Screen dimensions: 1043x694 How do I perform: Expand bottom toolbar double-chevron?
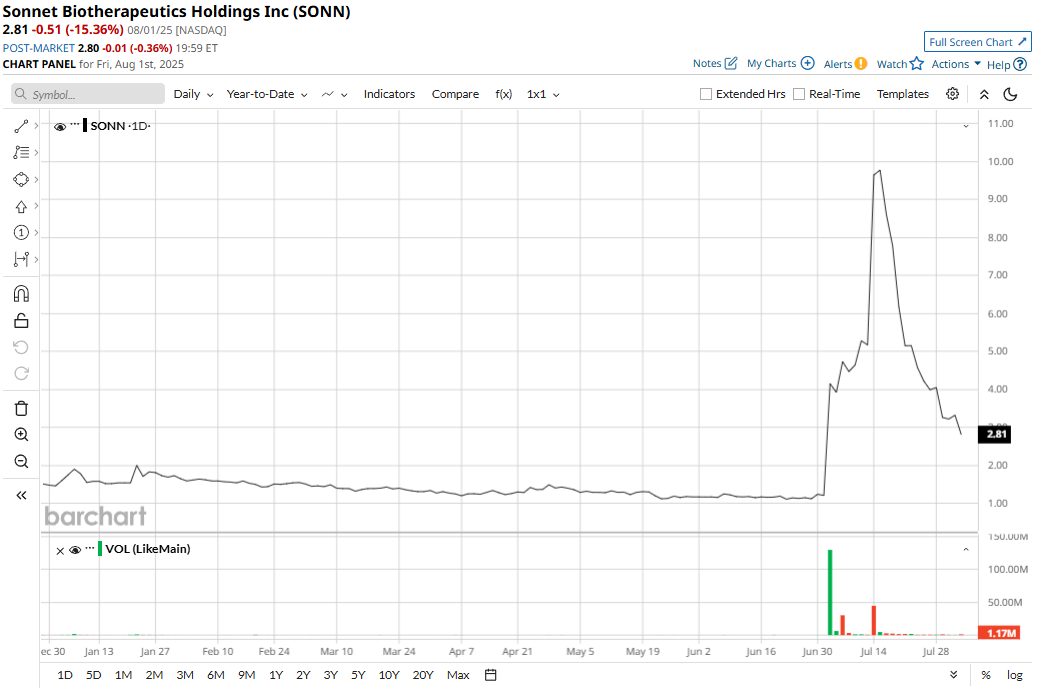[954, 675]
